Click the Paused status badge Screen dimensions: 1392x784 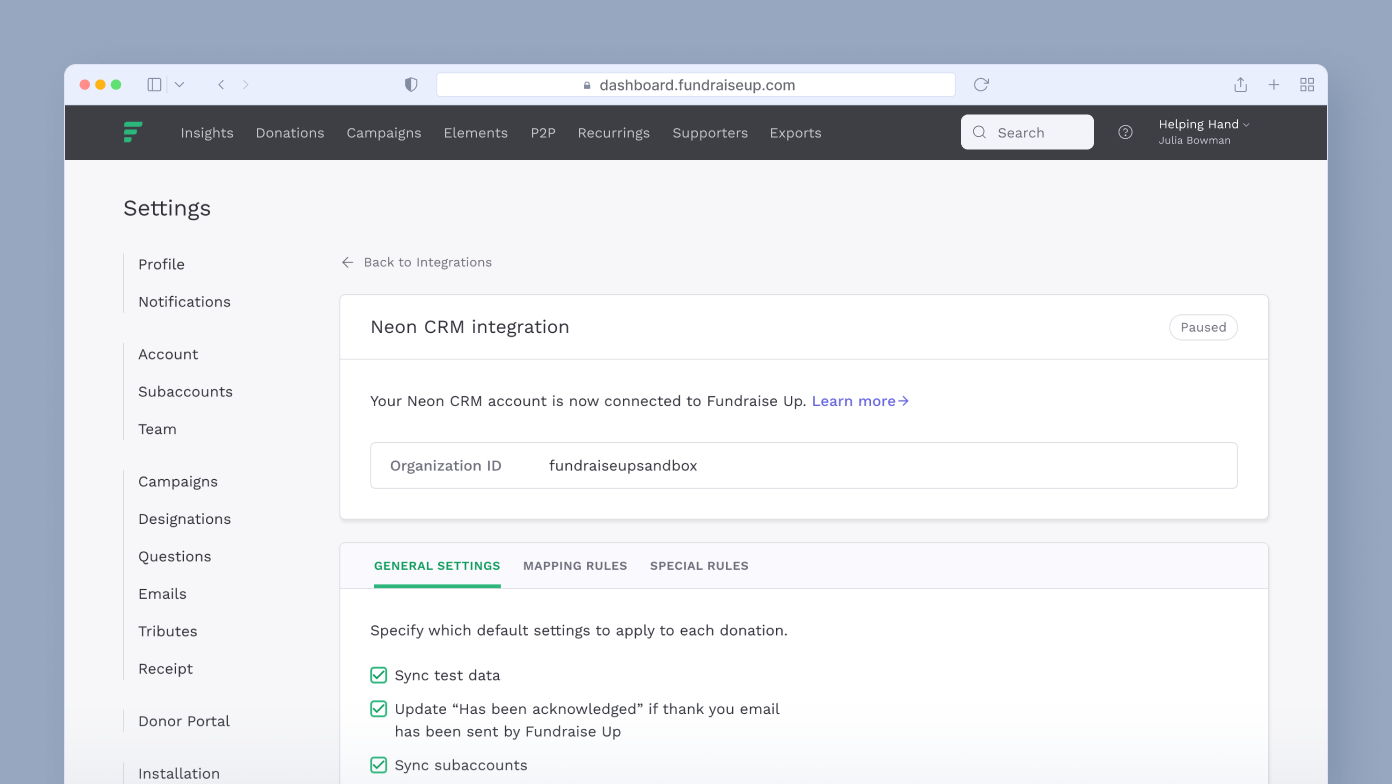point(1203,327)
